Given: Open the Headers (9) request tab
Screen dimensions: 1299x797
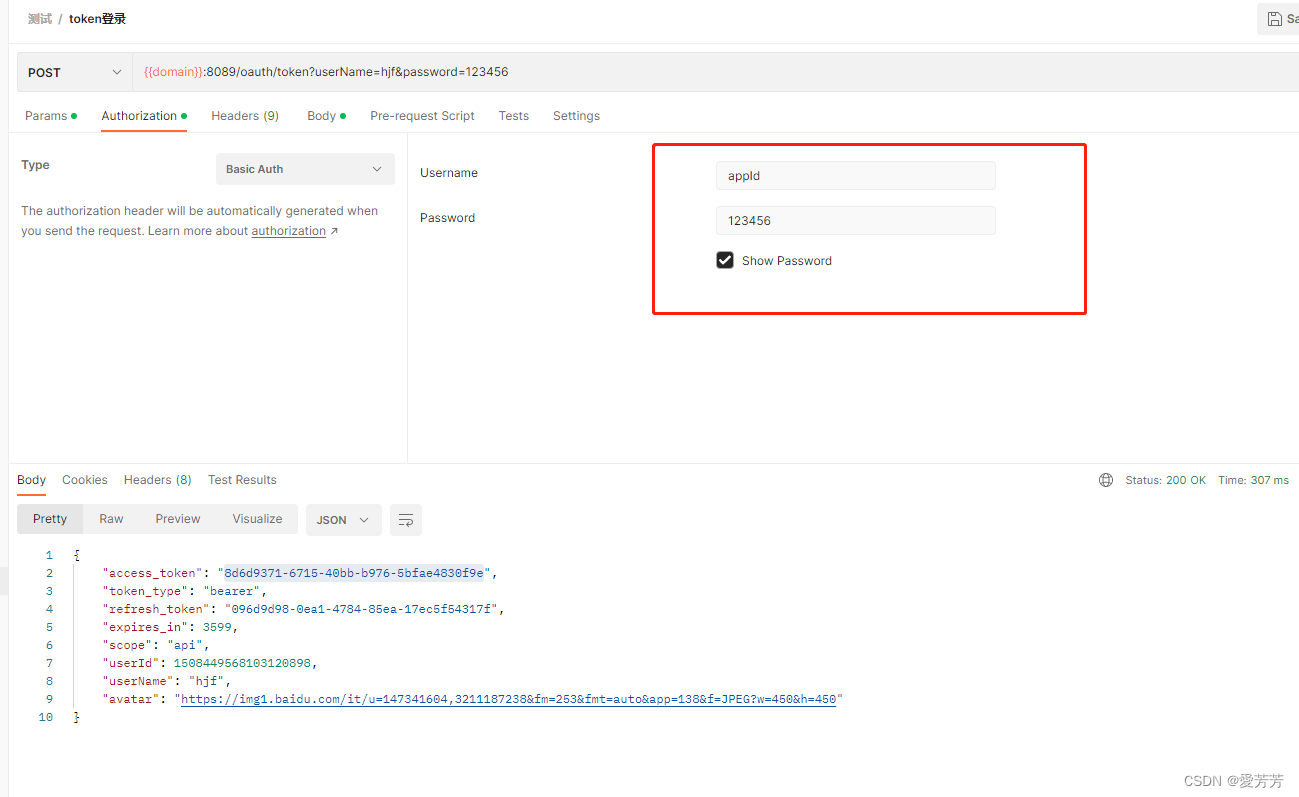Looking at the screenshot, I should (244, 115).
